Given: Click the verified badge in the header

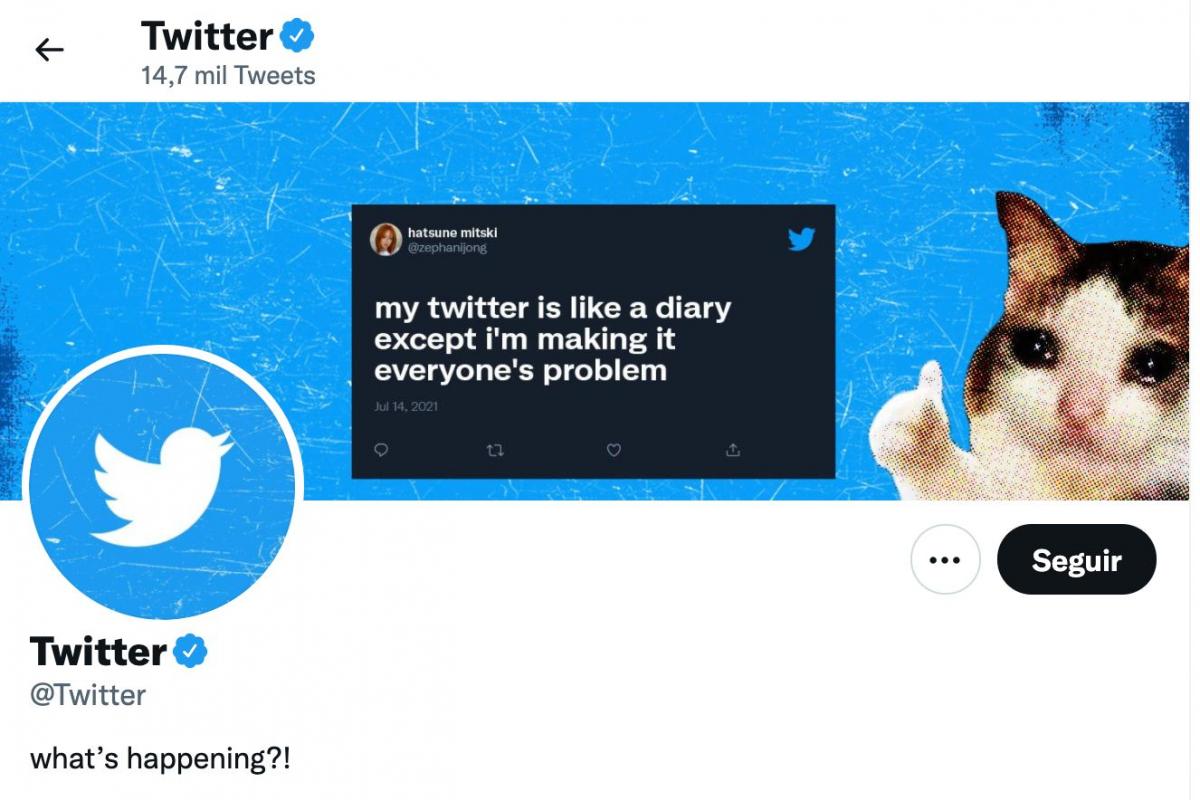Looking at the screenshot, I should coord(297,36).
